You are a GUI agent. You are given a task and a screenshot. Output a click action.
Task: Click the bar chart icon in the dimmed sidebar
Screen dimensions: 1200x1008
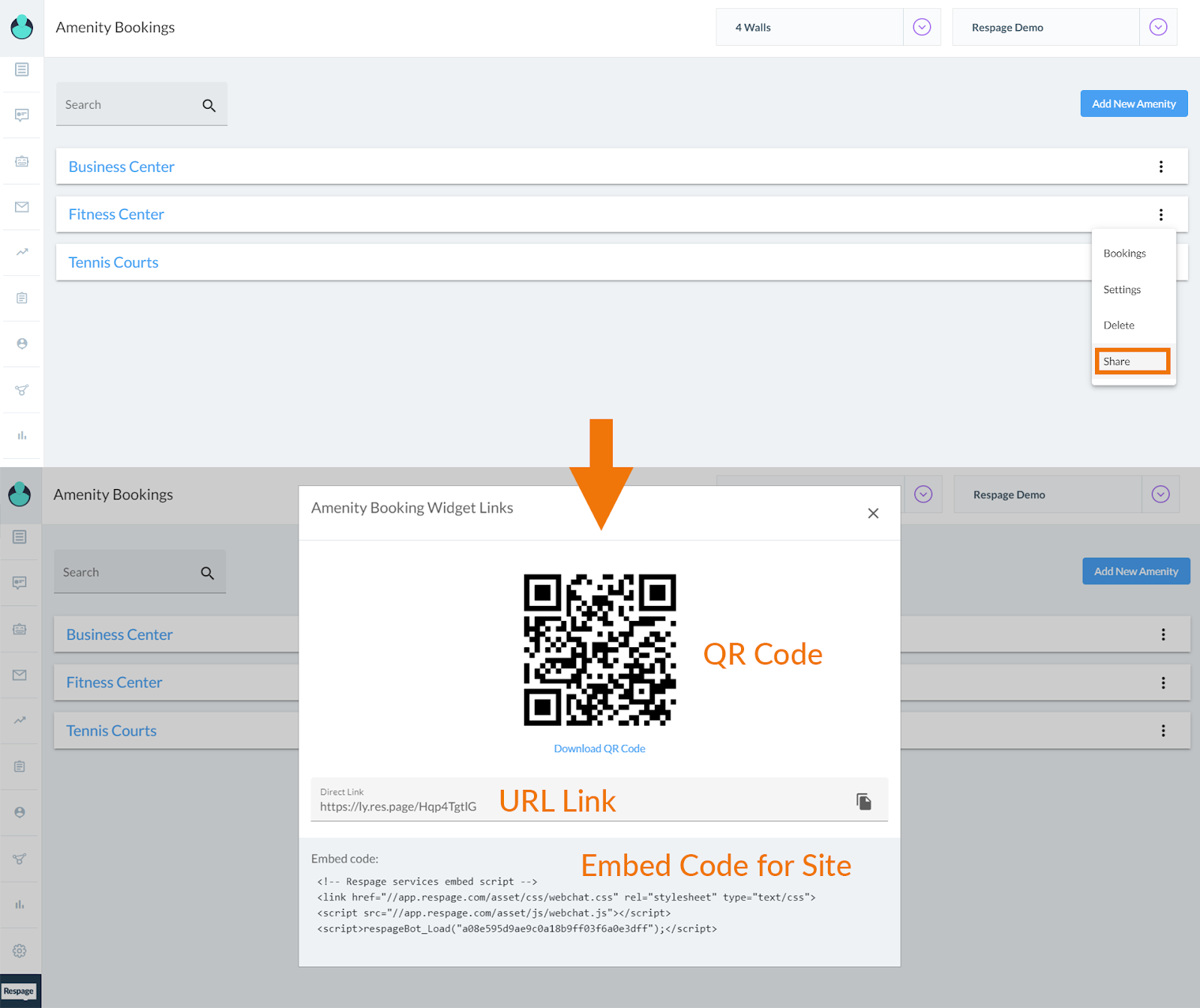tap(19, 904)
